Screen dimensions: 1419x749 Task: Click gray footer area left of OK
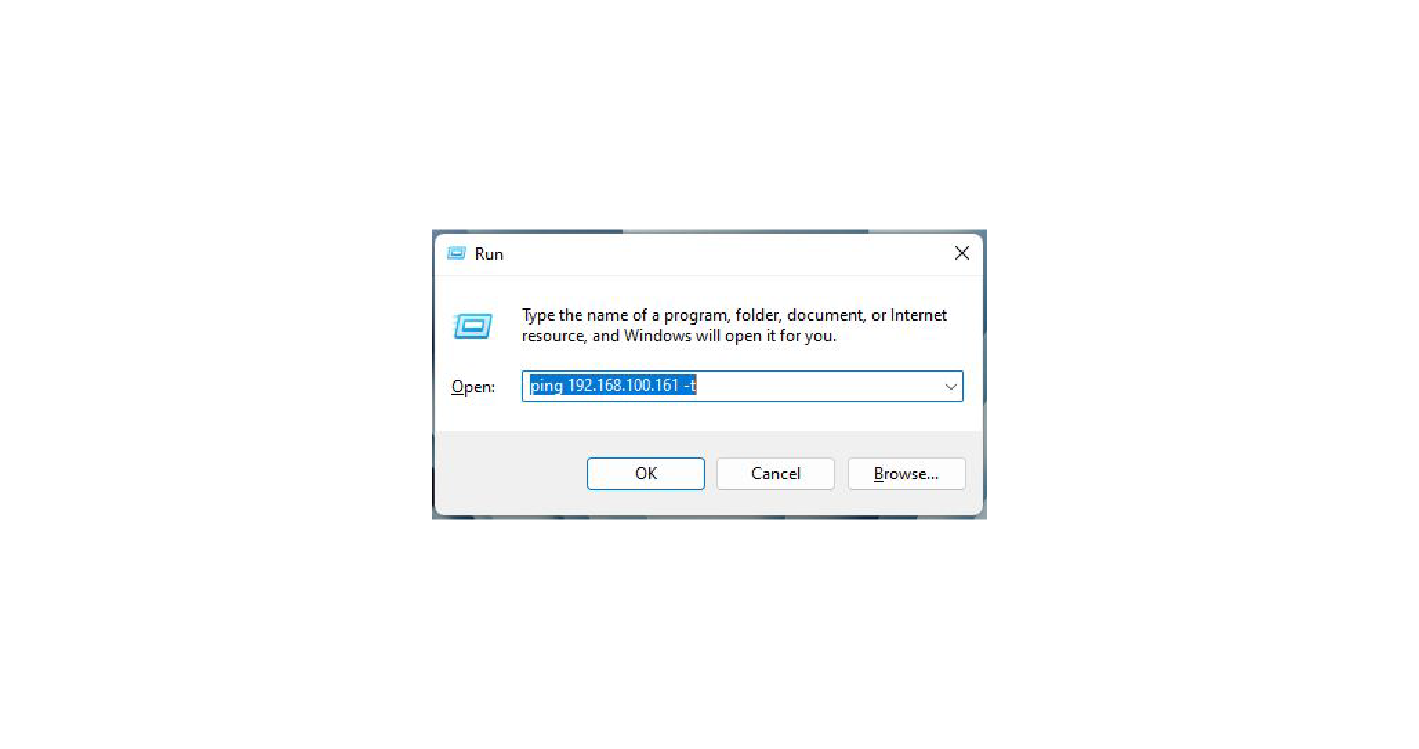coord(510,474)
